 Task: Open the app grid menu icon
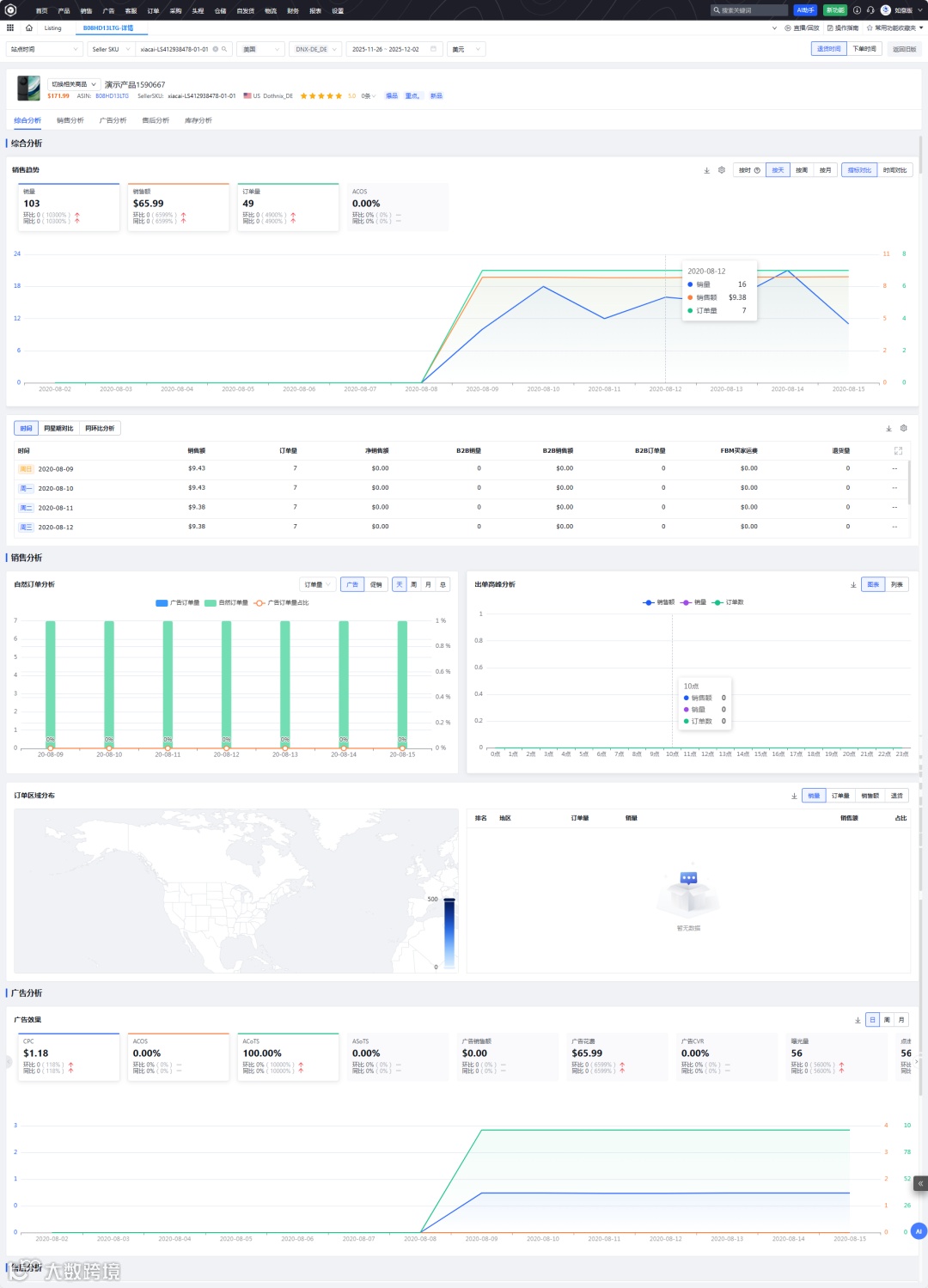click(10, 27)
